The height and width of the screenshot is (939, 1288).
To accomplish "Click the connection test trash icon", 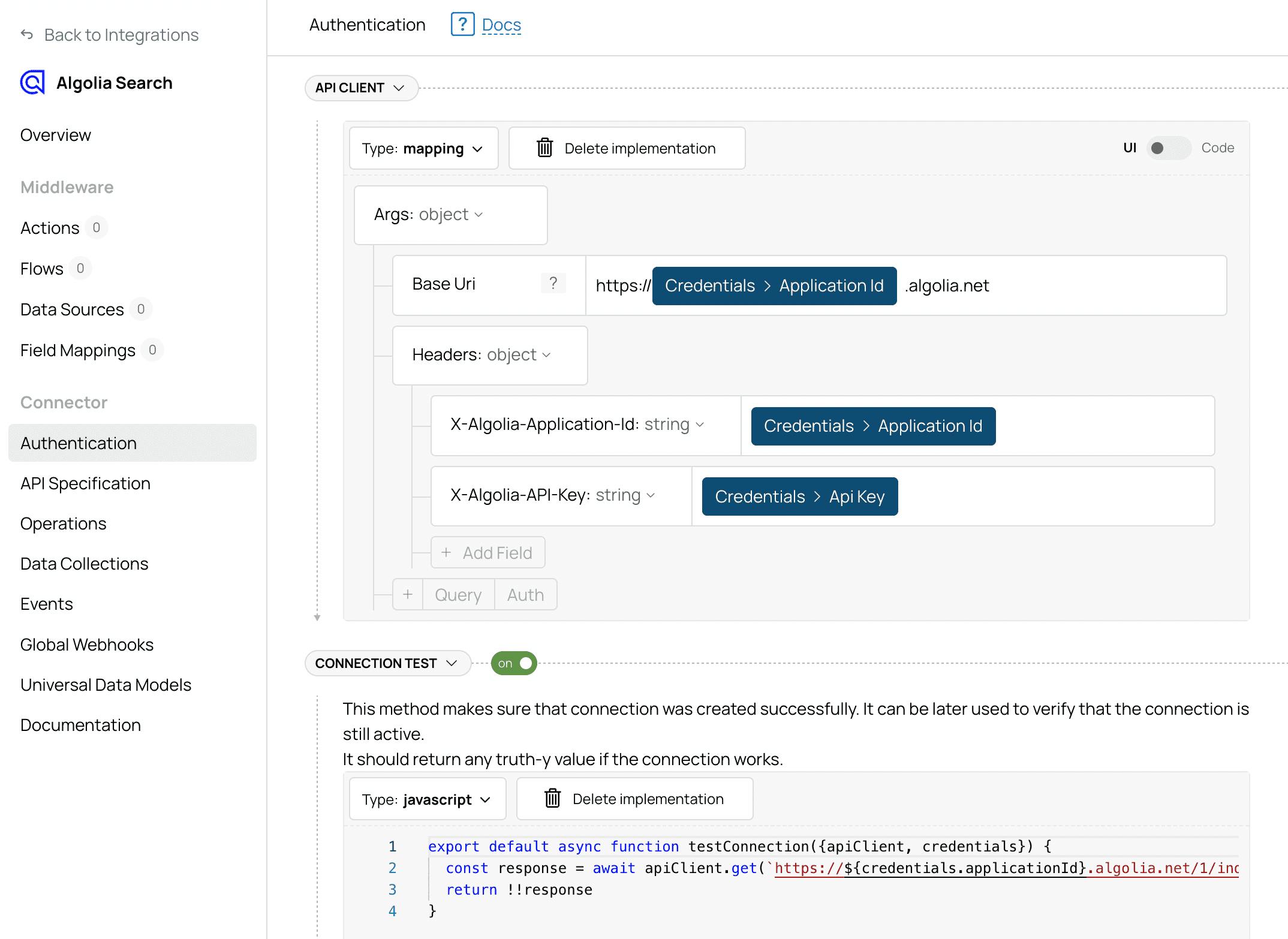I will click(x=552, y=799).
